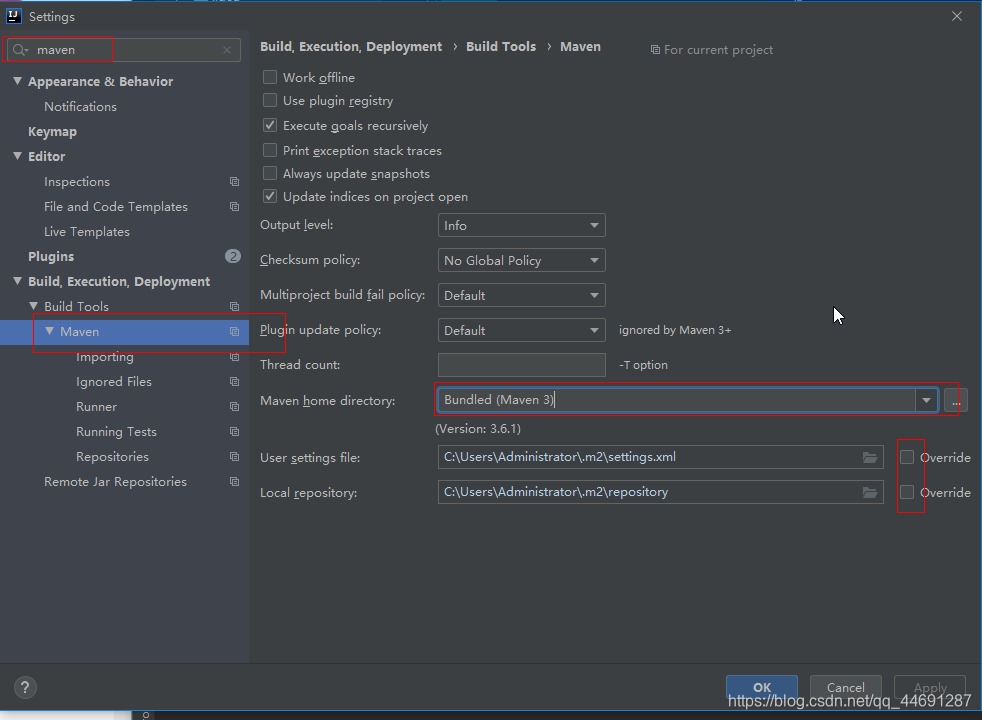The height and width of the screenshot is (720, 982).
Task: Click the project-level icon beside Build Tools
Action: click(234, 307)
